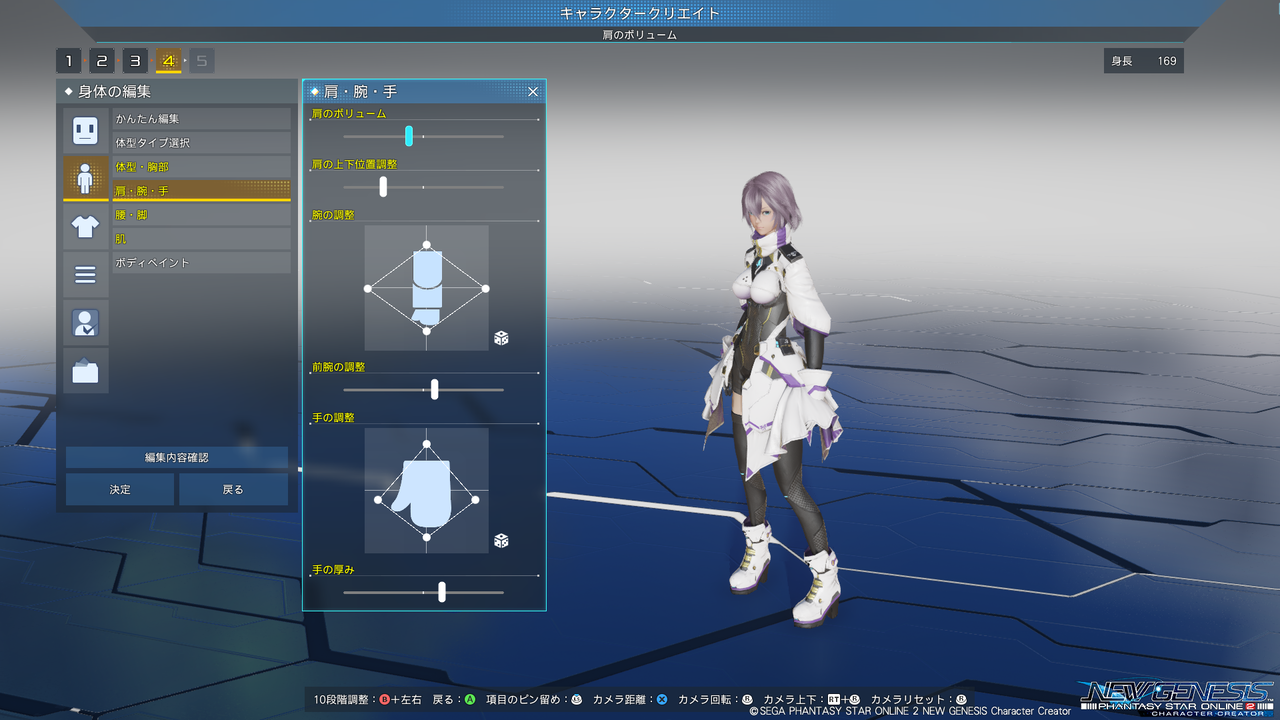This screenshot has height=720, width=1280.
Task: Click the 項目のピン留め hint in bottom bar
Action: pos(534,699)
